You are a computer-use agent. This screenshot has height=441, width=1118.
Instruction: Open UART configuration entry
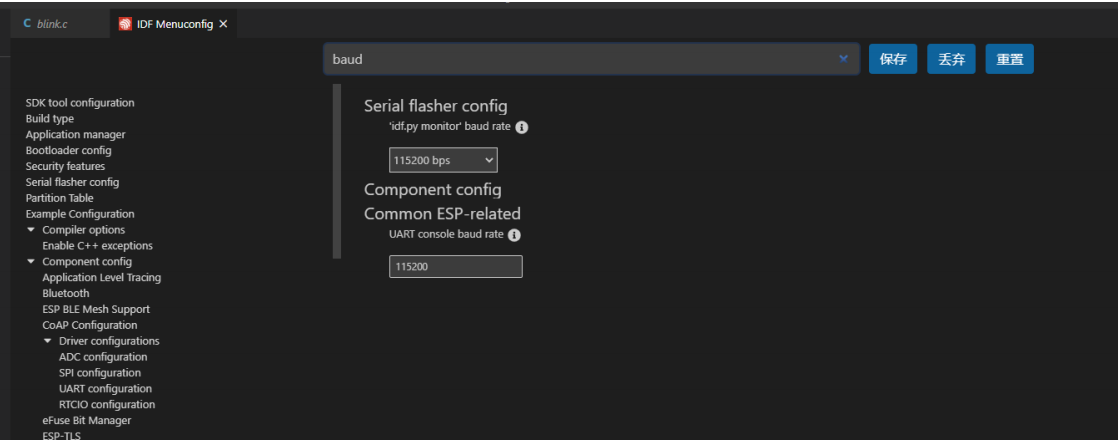[106, 388]
